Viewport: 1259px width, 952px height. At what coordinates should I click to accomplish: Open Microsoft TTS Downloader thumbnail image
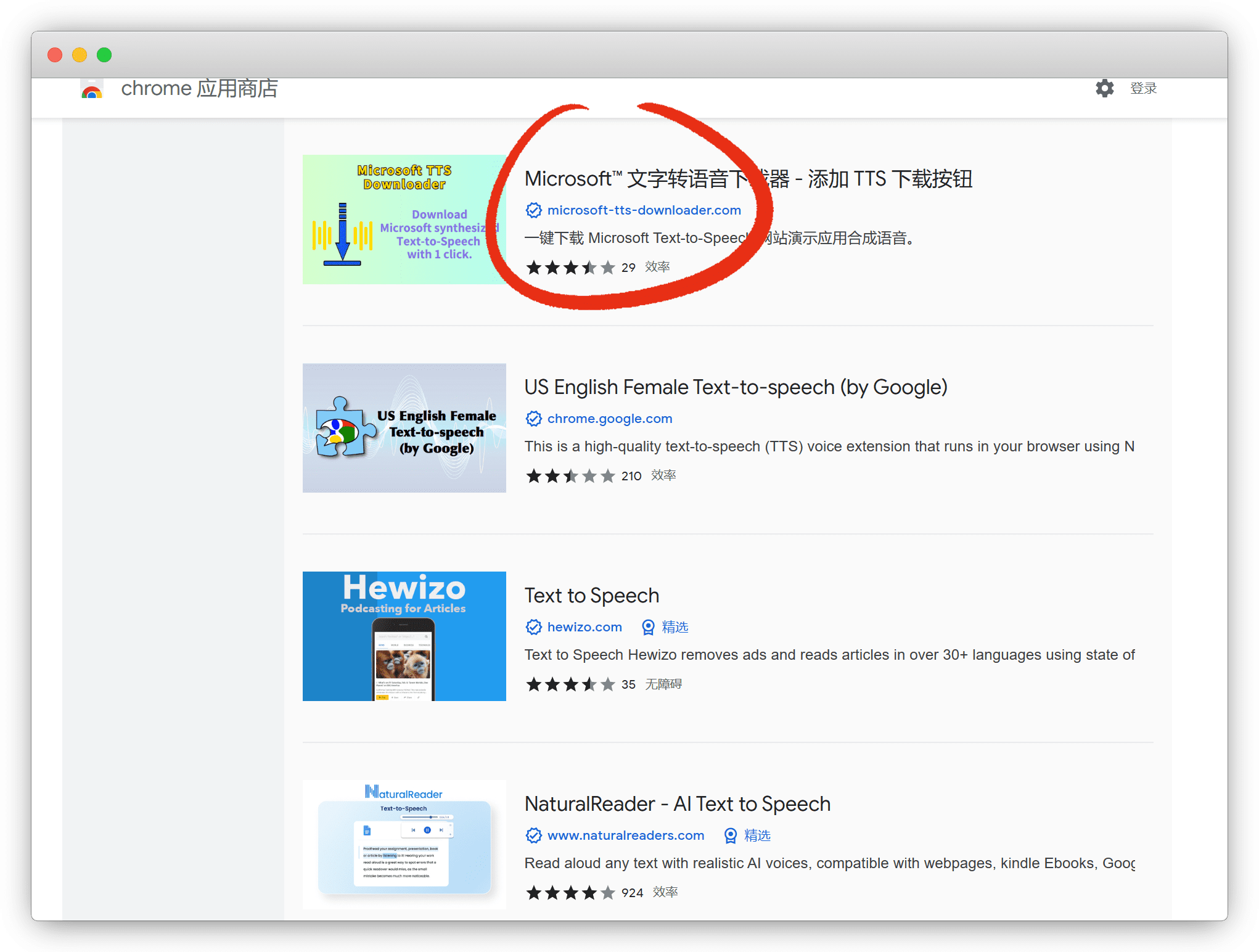[404, 219]
